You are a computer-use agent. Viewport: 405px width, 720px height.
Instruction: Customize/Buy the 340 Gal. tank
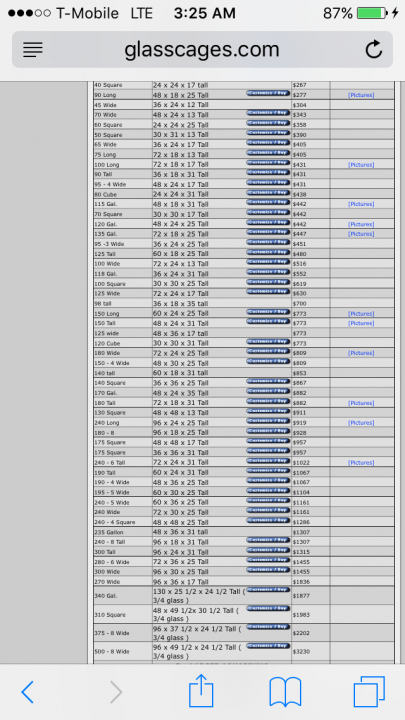268,590
